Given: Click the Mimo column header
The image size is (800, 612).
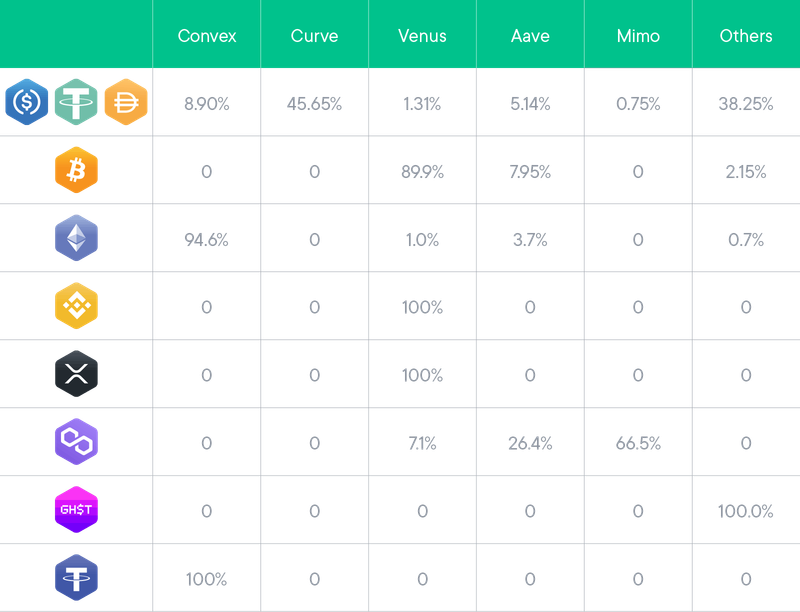Looking at the screenshot, I should 638,36.
